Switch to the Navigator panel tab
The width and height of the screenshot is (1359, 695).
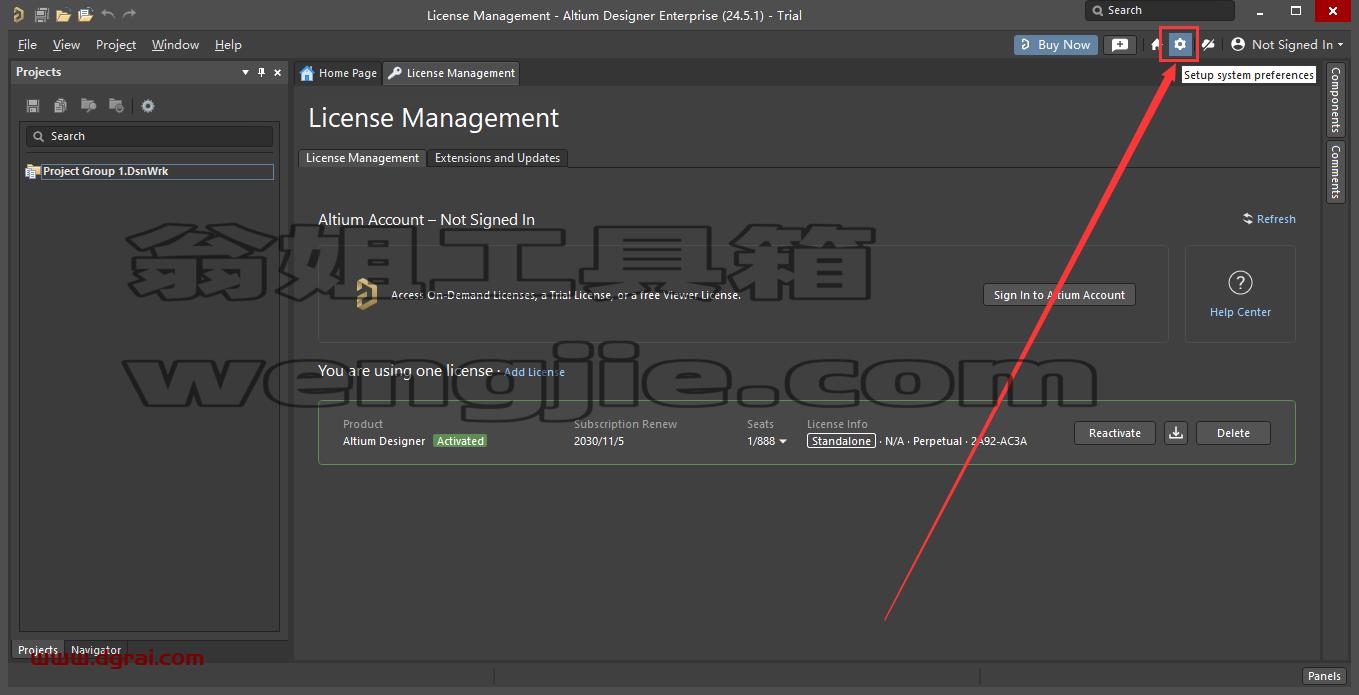coord(96,650)
